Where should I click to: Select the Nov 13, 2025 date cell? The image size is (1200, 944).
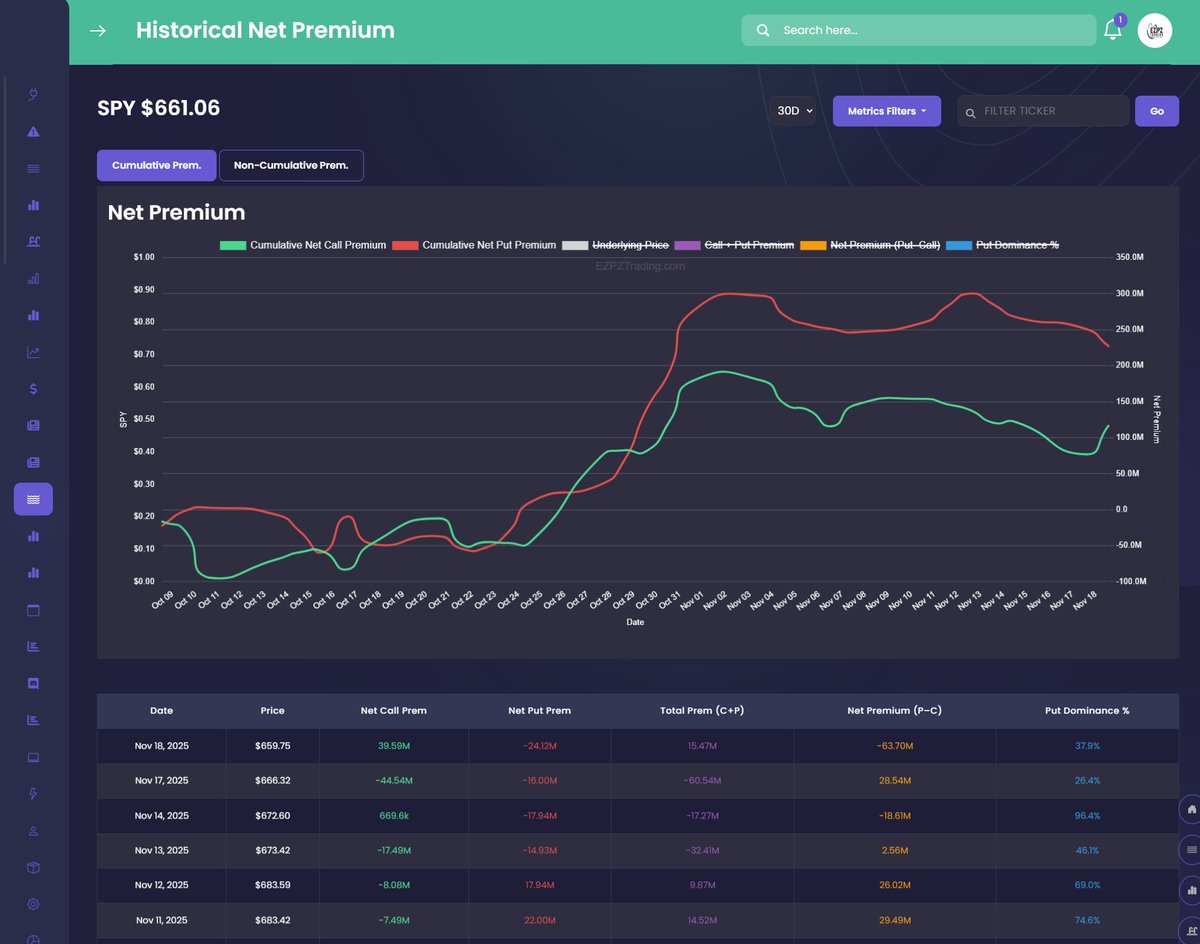click(161, 851)
